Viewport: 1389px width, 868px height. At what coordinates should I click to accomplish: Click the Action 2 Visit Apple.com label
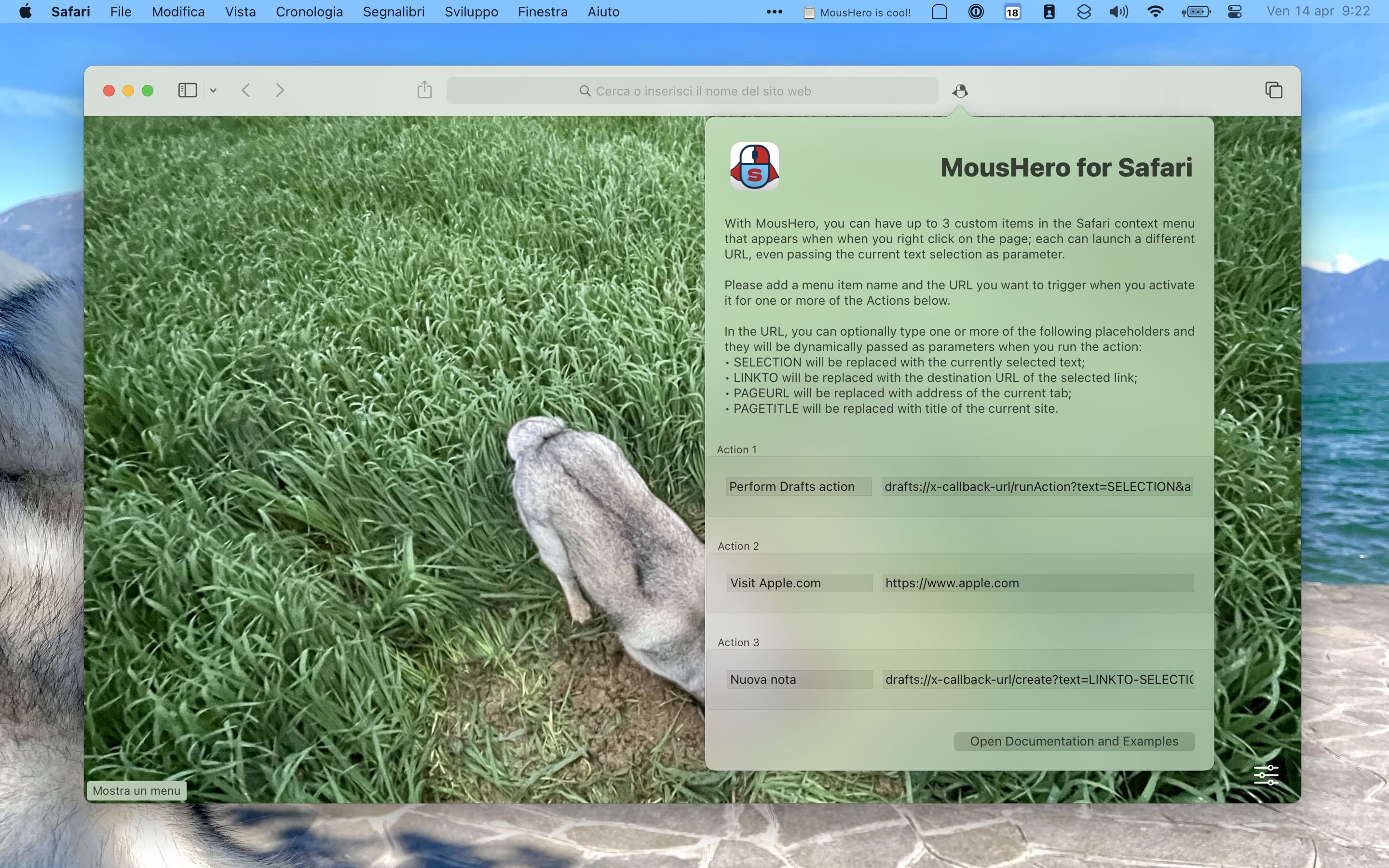point(775,582)
